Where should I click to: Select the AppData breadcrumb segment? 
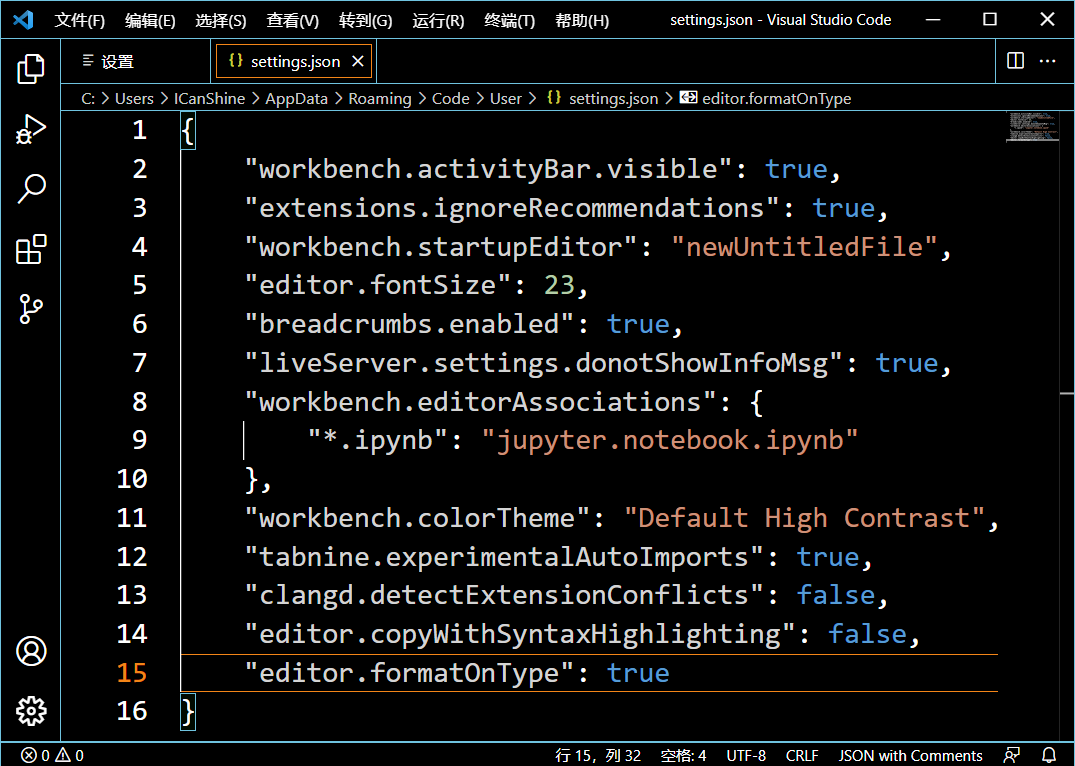[x=296, y=99]
